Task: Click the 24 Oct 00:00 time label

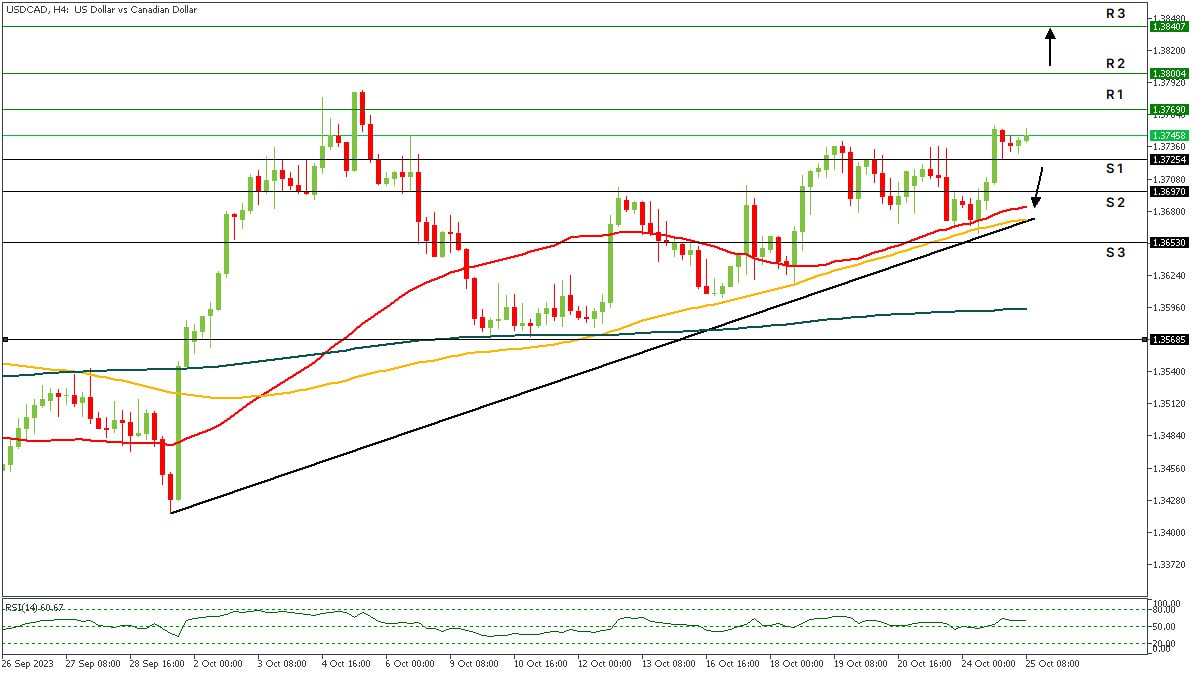Action: click(x=989, y=663)
